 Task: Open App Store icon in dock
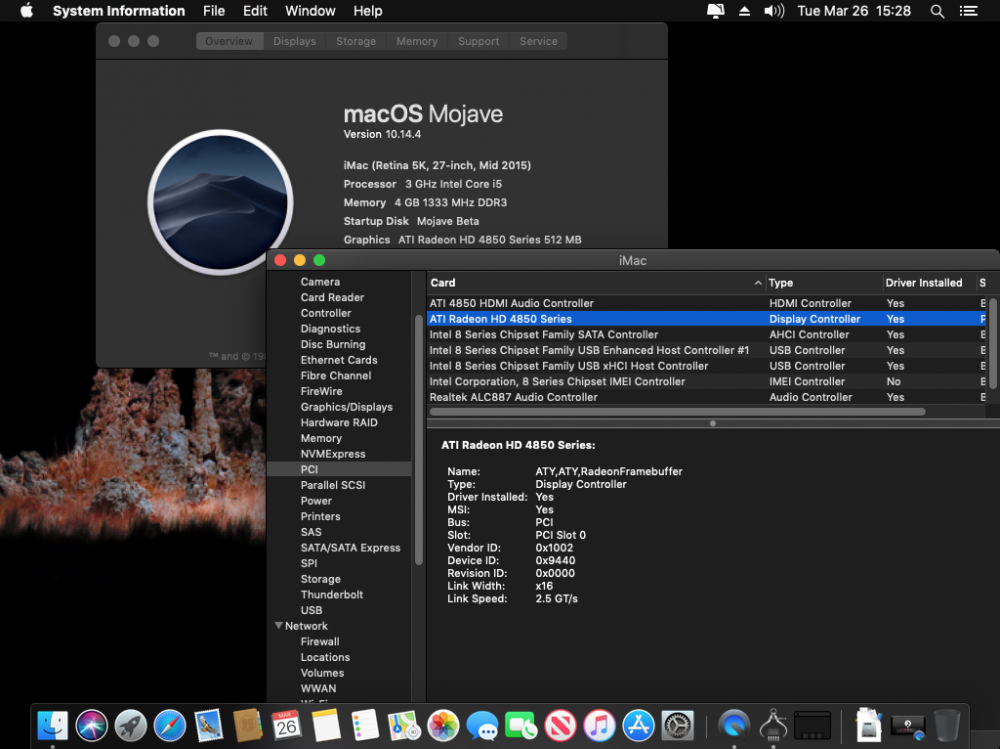638,726
